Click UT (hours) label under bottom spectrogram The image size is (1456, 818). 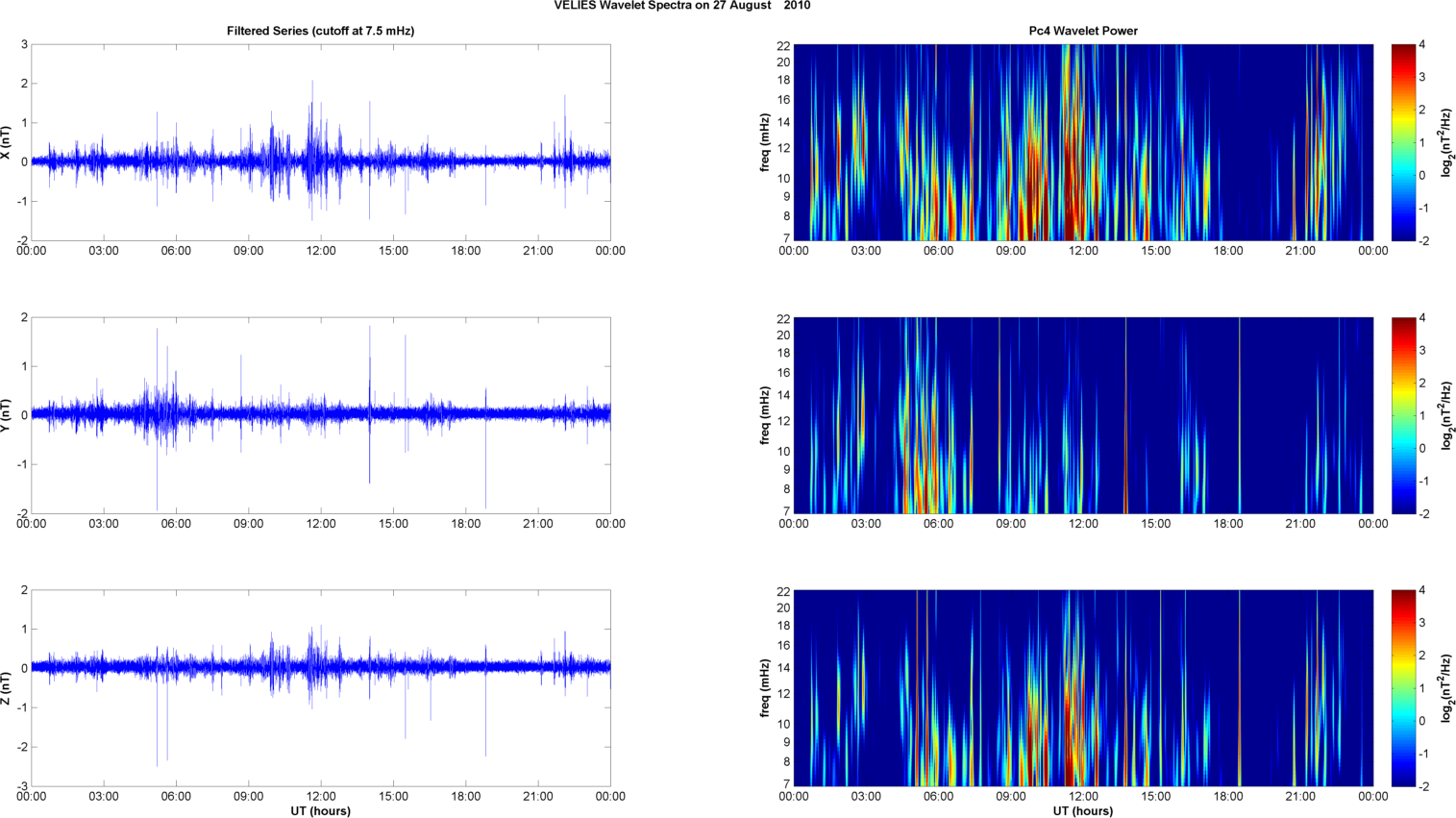tap(1082, 811)
